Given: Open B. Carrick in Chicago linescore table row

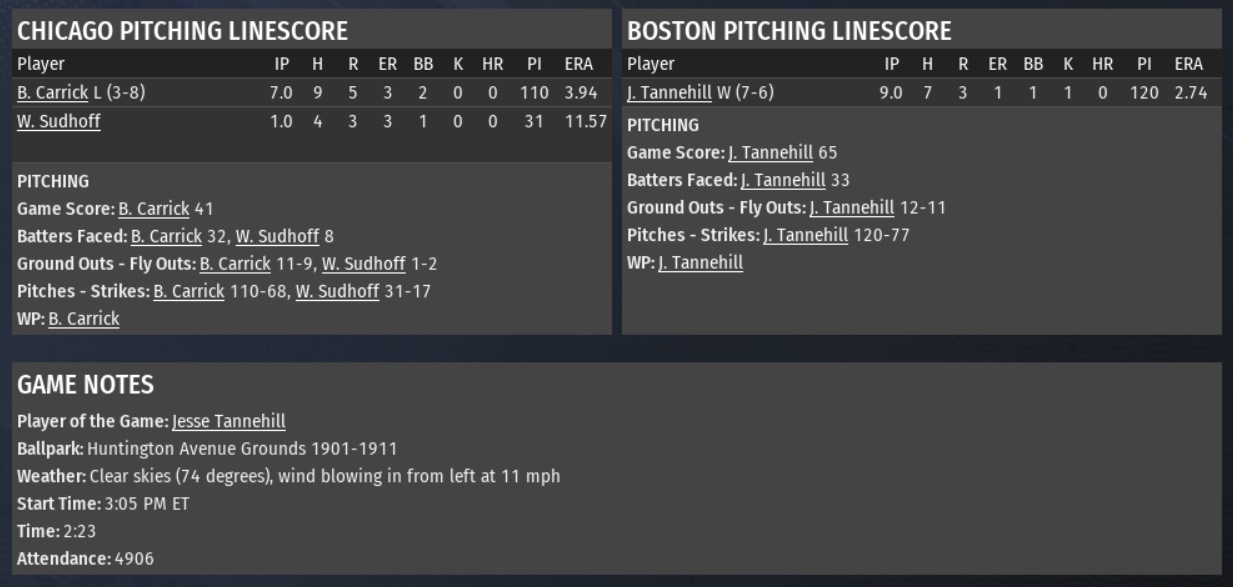Looking at the screenshot, I should (x=52, y=93).
